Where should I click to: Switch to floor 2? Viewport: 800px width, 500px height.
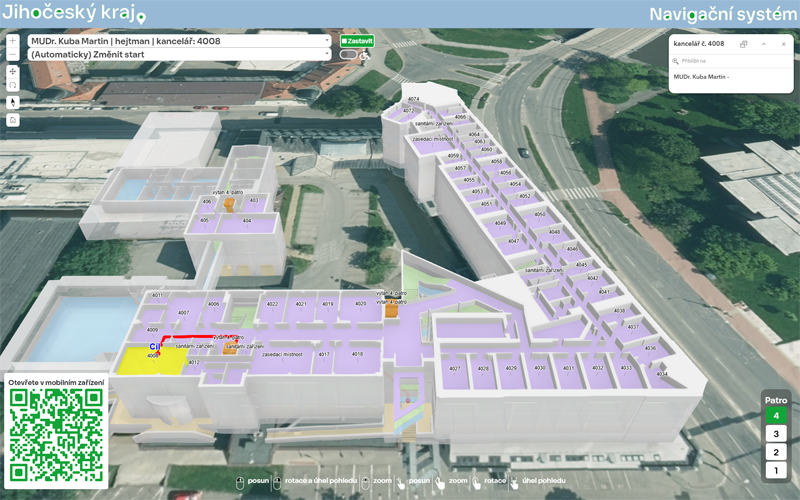click(x=775, y=452)
